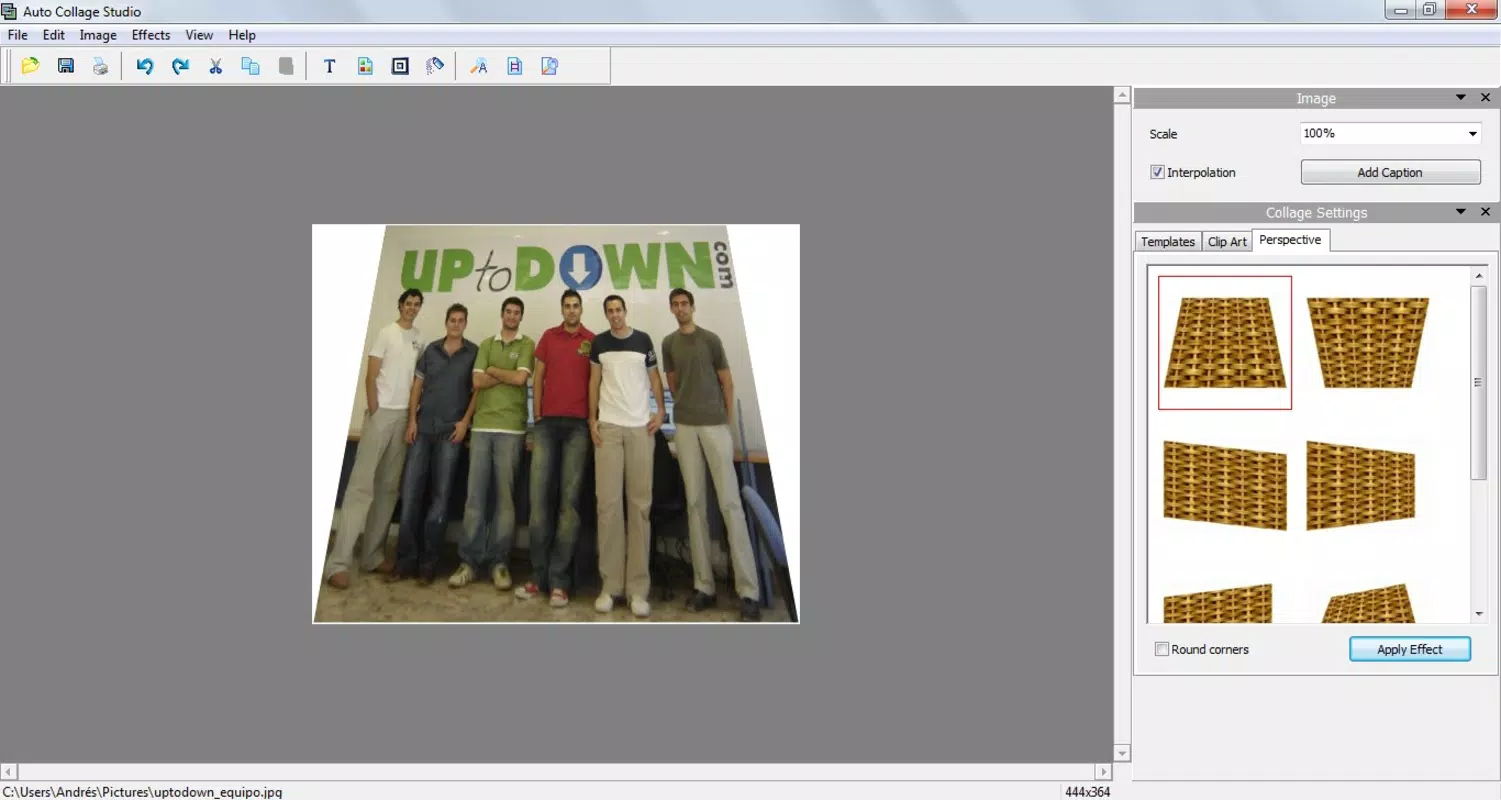Enable the Round corners checkbox
The image size is (1501, 800).
(x=1161, y=649)
